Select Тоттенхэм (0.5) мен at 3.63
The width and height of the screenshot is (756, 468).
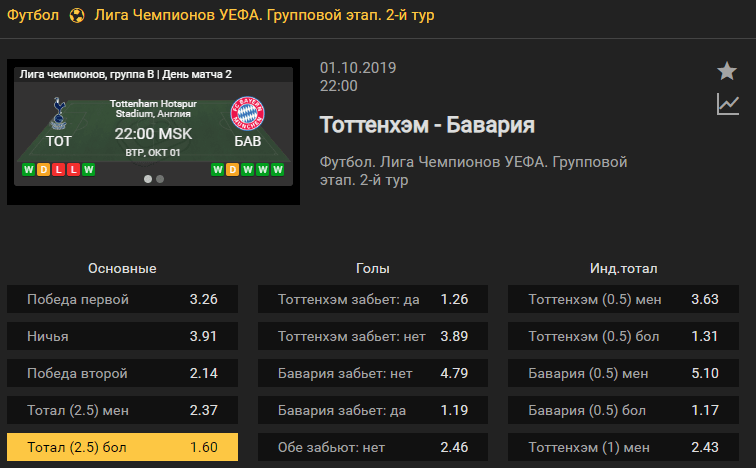click(x=623, y=299)
